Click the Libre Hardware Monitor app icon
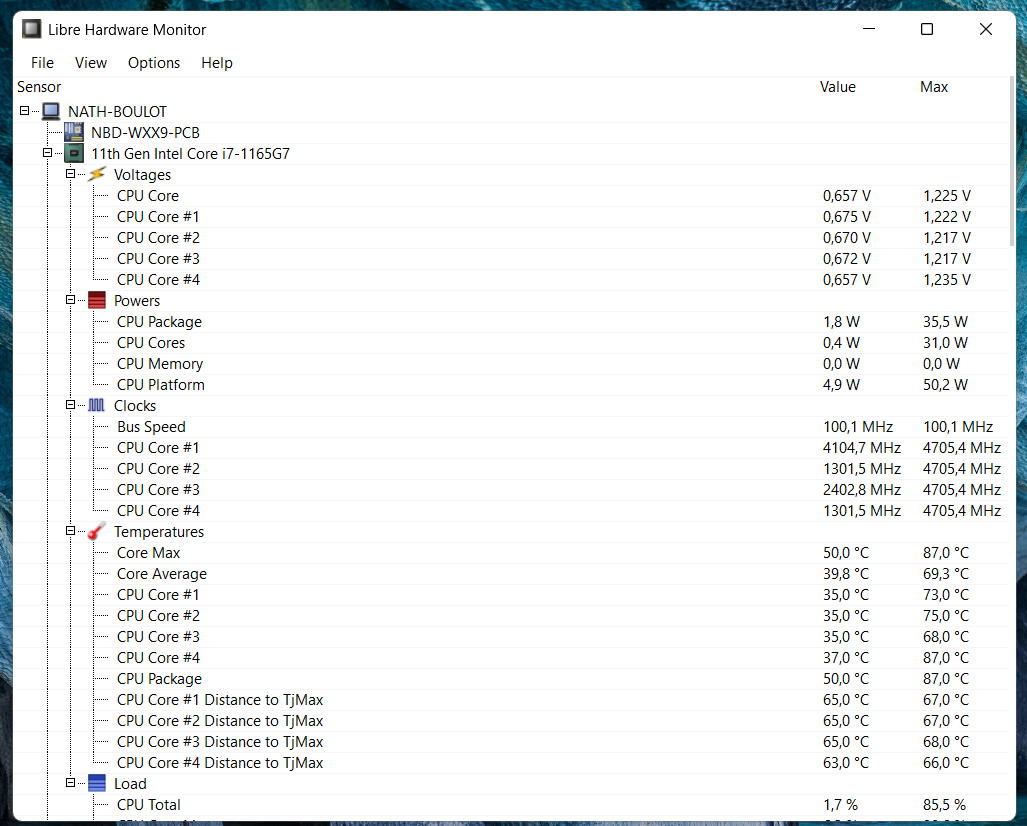Image resolution: width=1027 pixels, height=826 pixels. click(31, 29)
